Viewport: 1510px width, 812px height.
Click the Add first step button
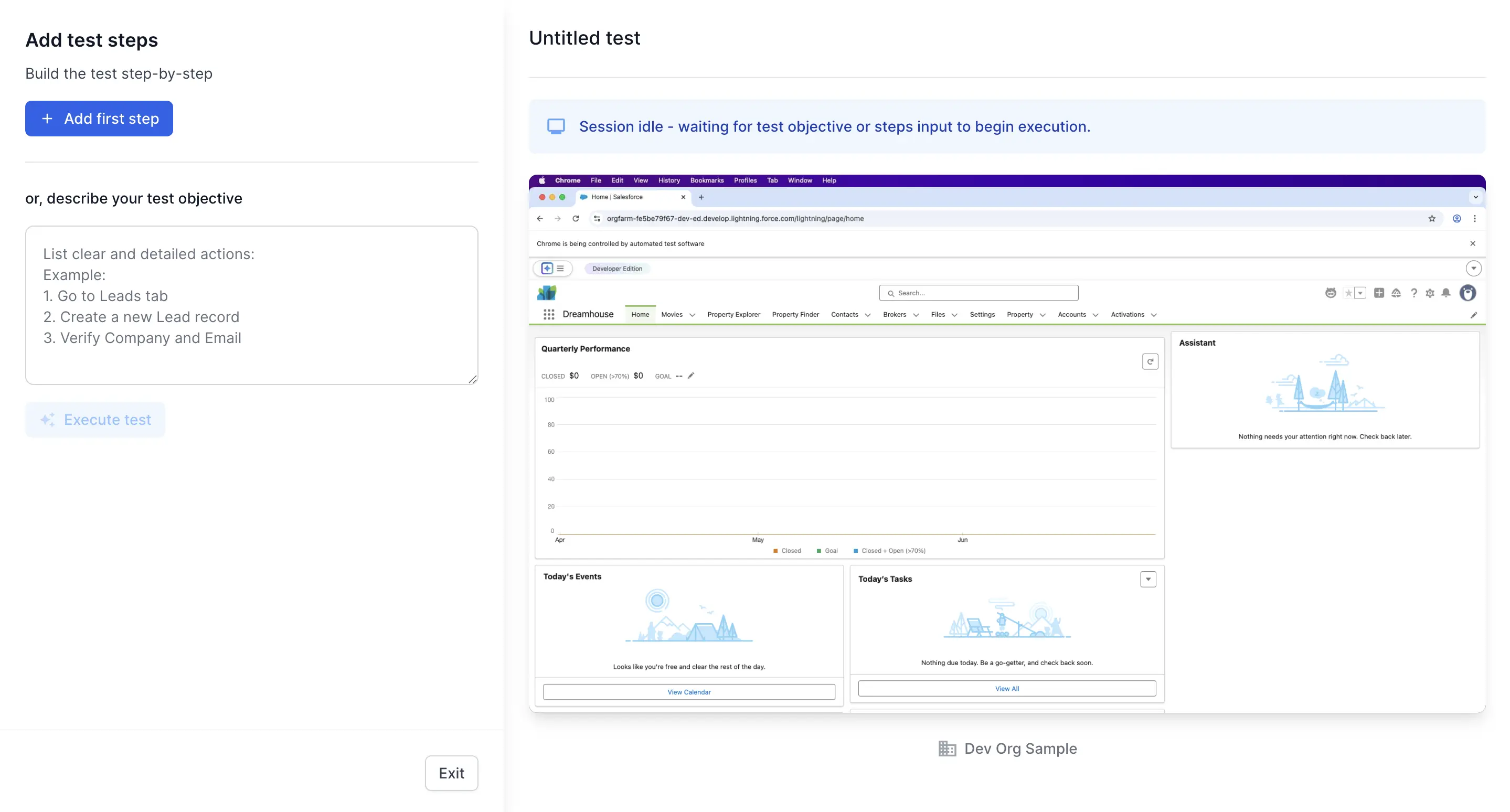99,119
